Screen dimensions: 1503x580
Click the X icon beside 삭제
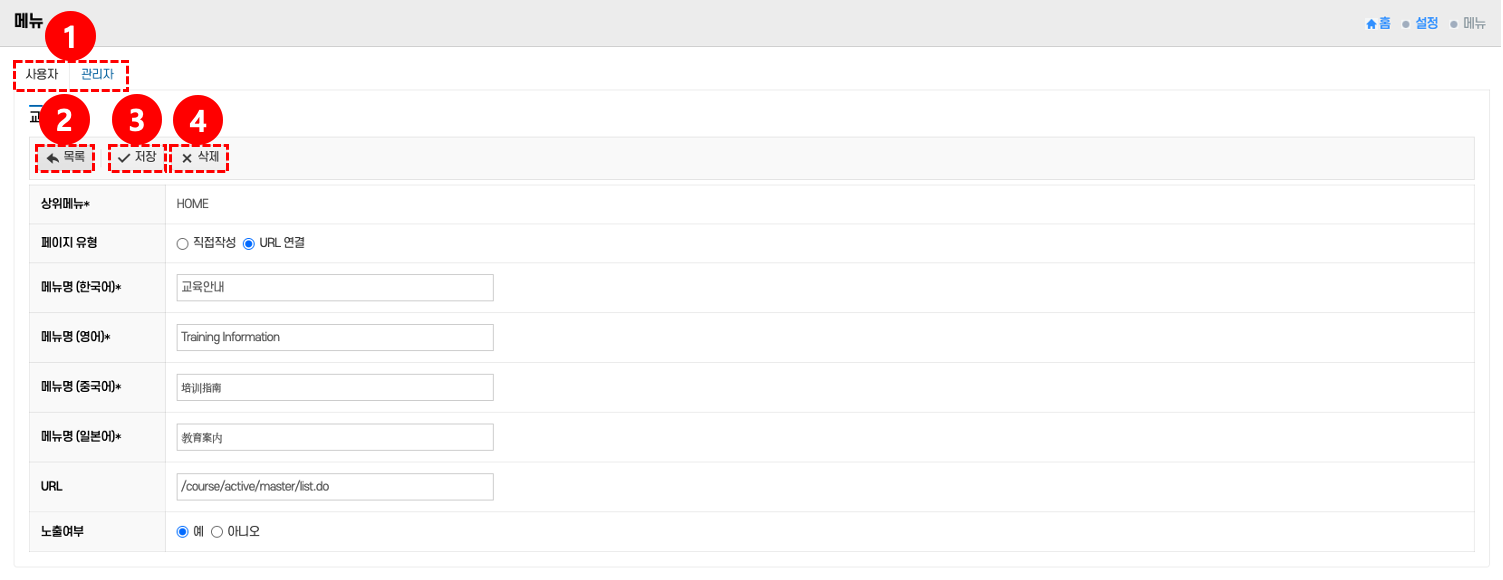(187, 158)
